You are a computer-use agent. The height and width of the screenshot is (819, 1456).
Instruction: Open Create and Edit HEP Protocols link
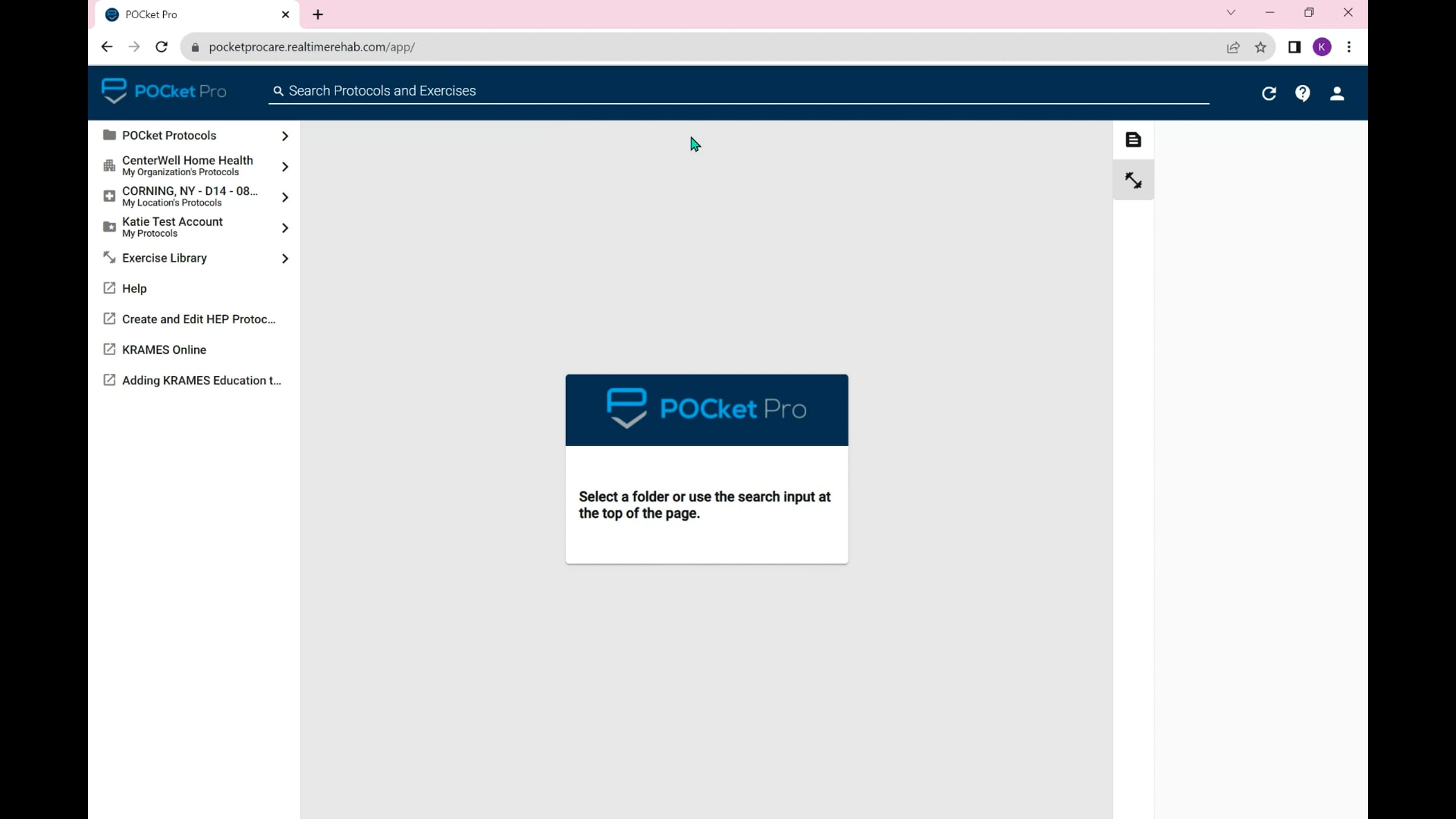194,319
